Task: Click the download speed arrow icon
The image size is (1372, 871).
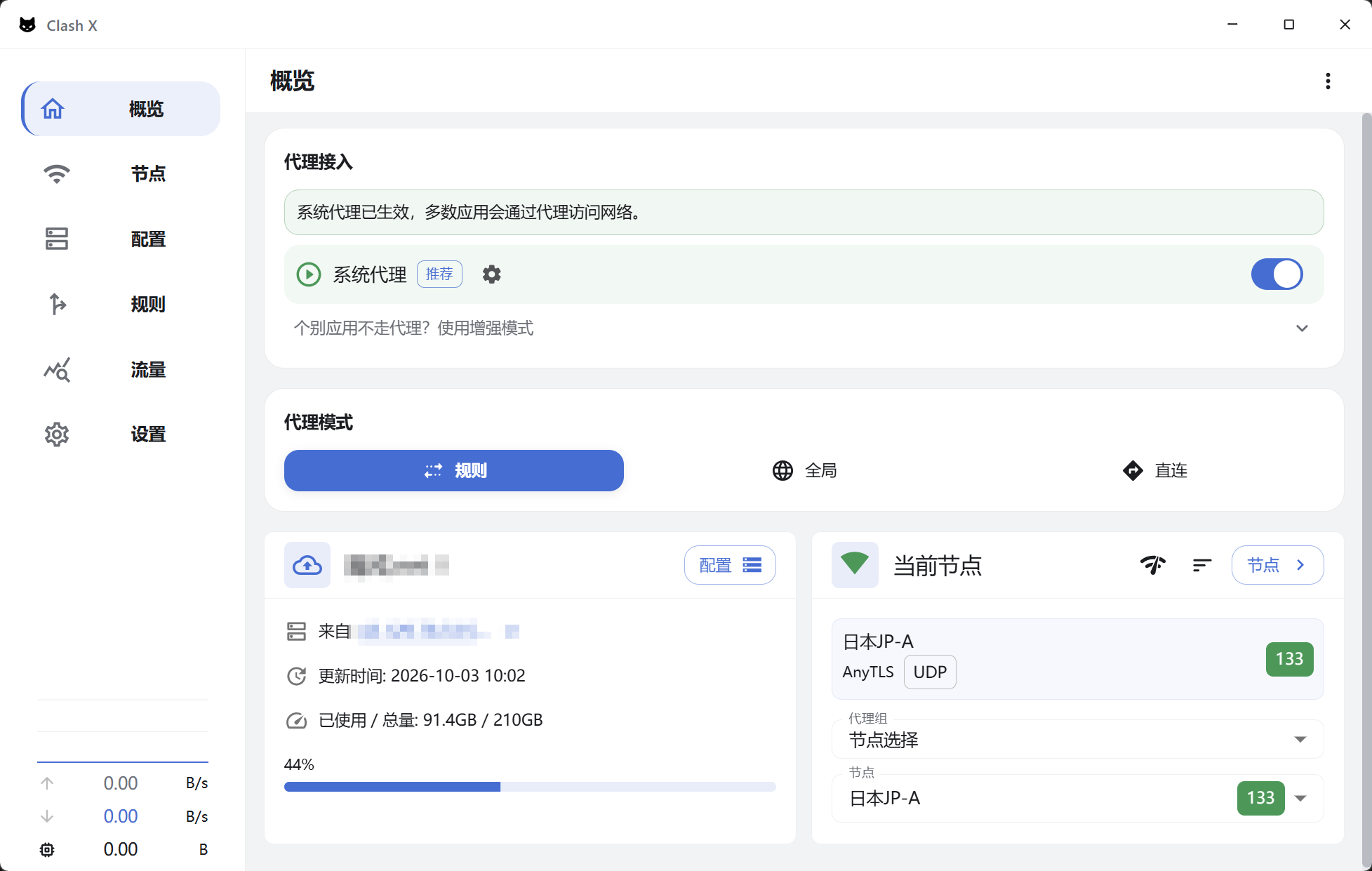Action: click(x=47, y=816)
